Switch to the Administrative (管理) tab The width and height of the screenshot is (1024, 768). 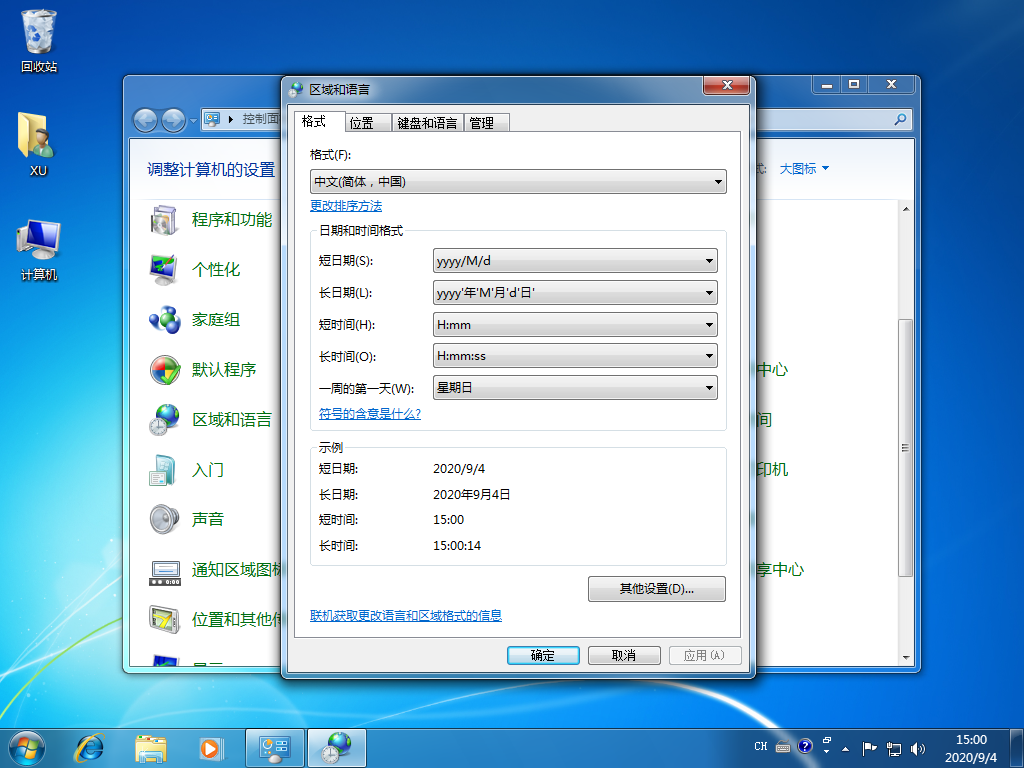pos(487,123)
